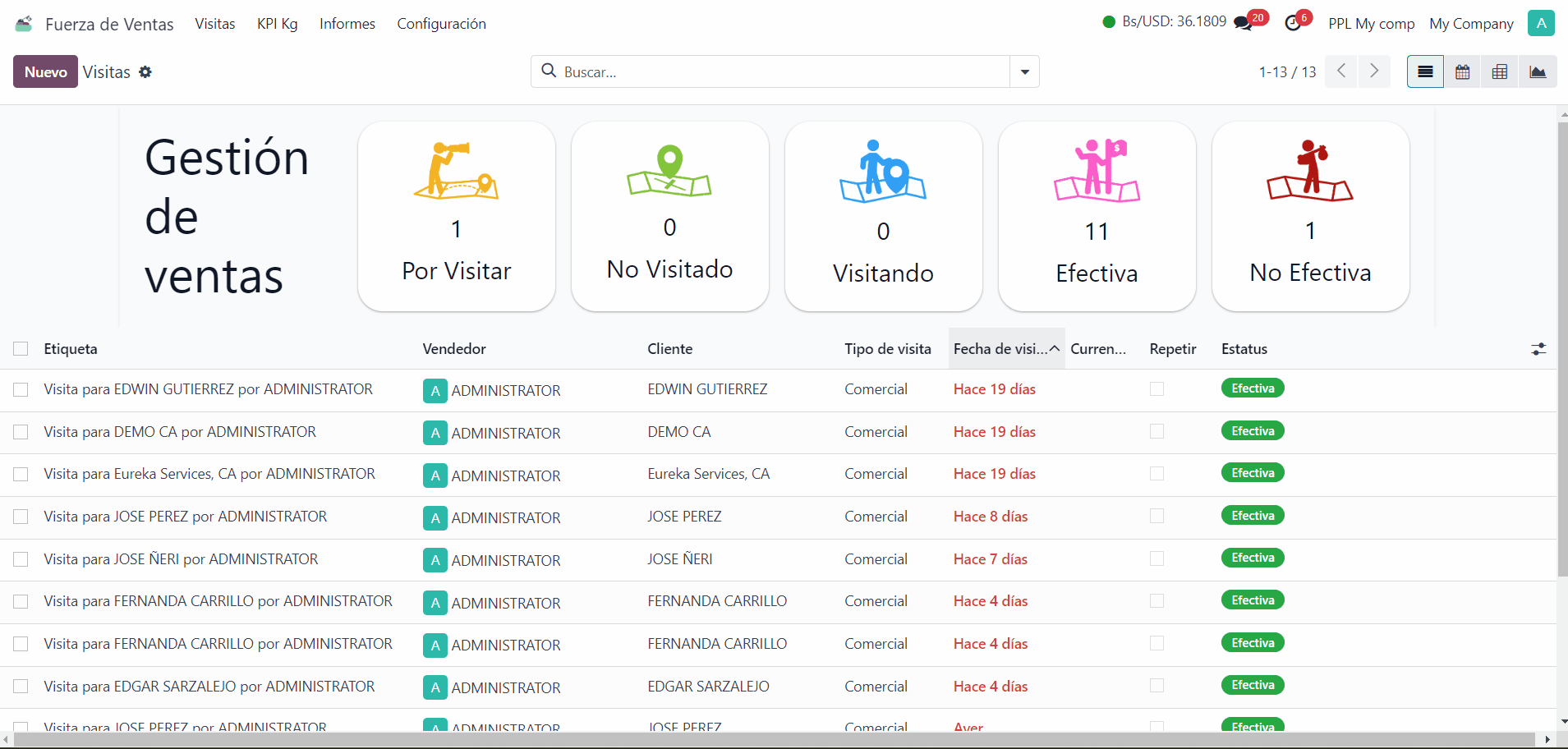Go to next page with right arrow
Image resolution: width=1568 pixels, height=749 pixels.
tap(1374, 71)
